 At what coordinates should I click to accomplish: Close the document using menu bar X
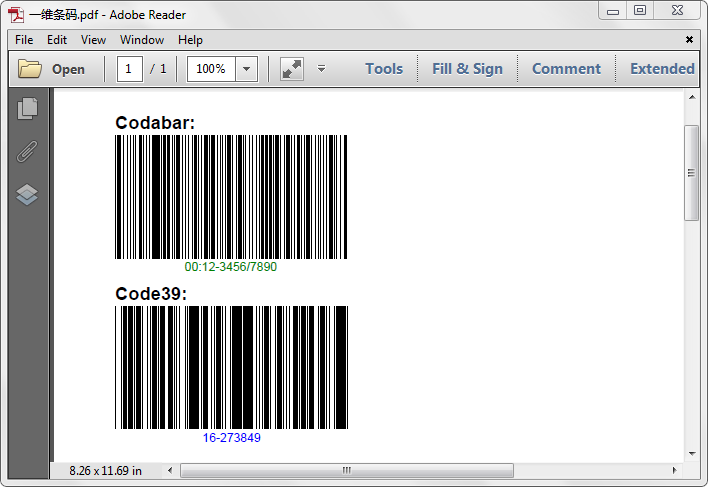[689, 40]
